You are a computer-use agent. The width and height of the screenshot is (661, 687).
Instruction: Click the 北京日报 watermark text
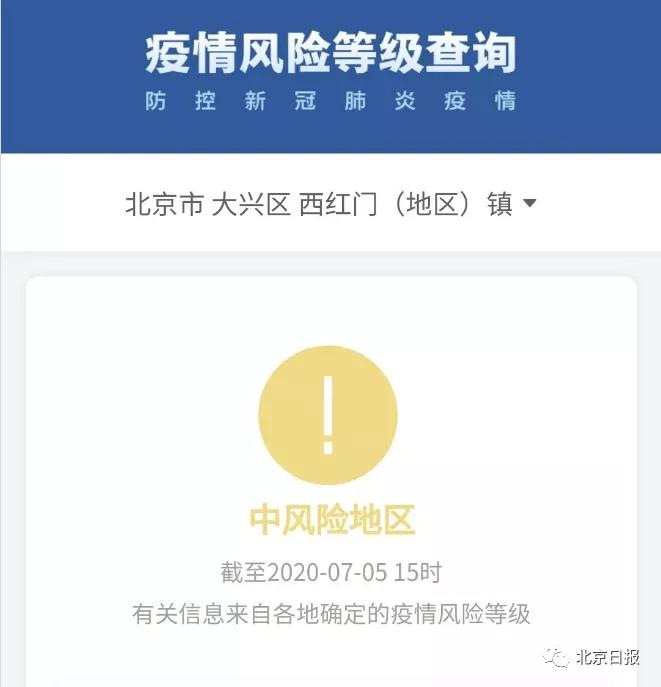608,657
